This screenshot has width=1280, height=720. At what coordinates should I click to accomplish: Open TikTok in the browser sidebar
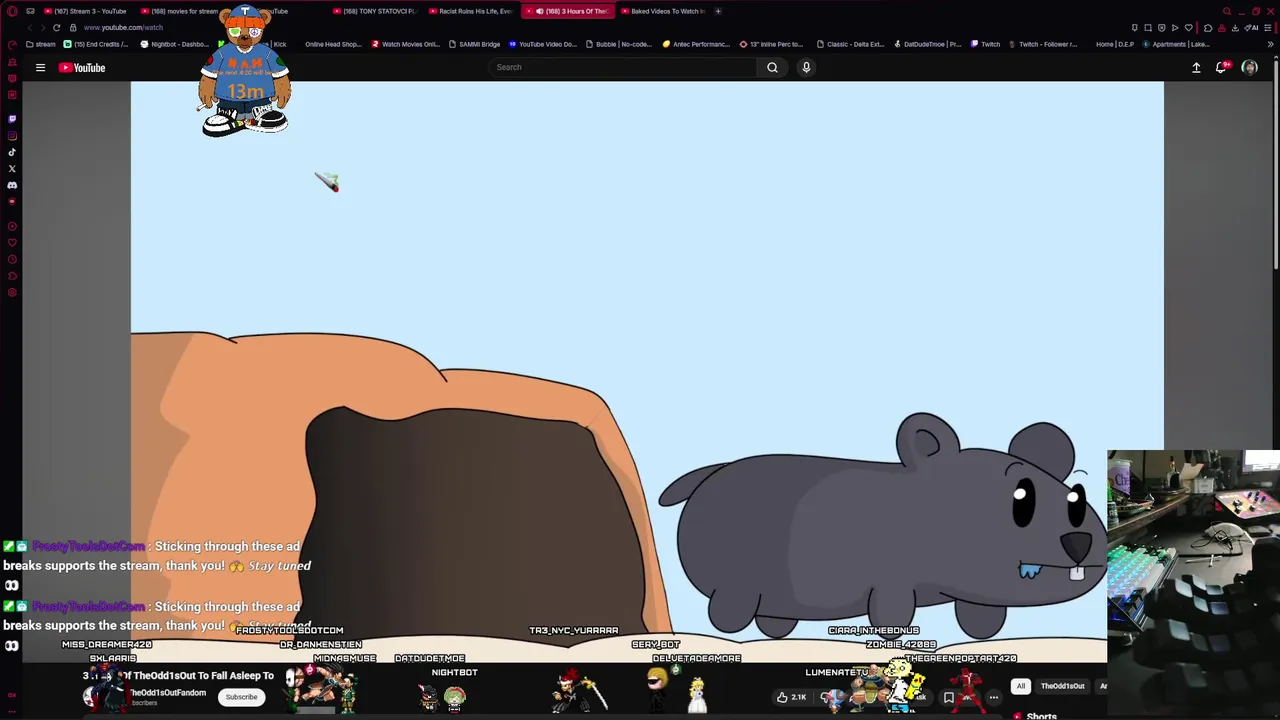(x=12, y=152)
